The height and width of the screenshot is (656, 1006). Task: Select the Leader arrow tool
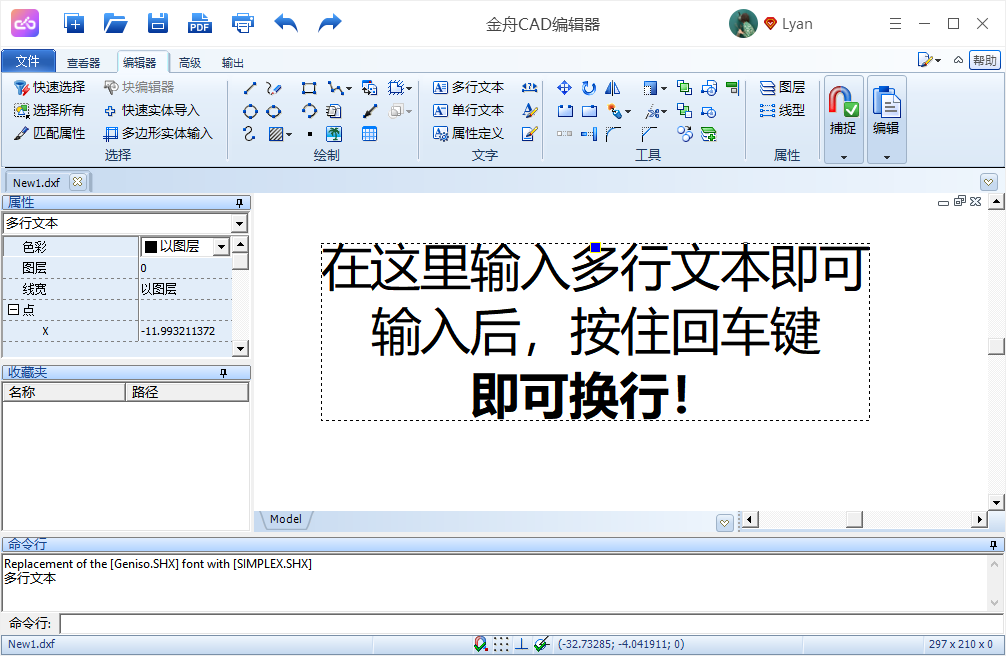370,111
